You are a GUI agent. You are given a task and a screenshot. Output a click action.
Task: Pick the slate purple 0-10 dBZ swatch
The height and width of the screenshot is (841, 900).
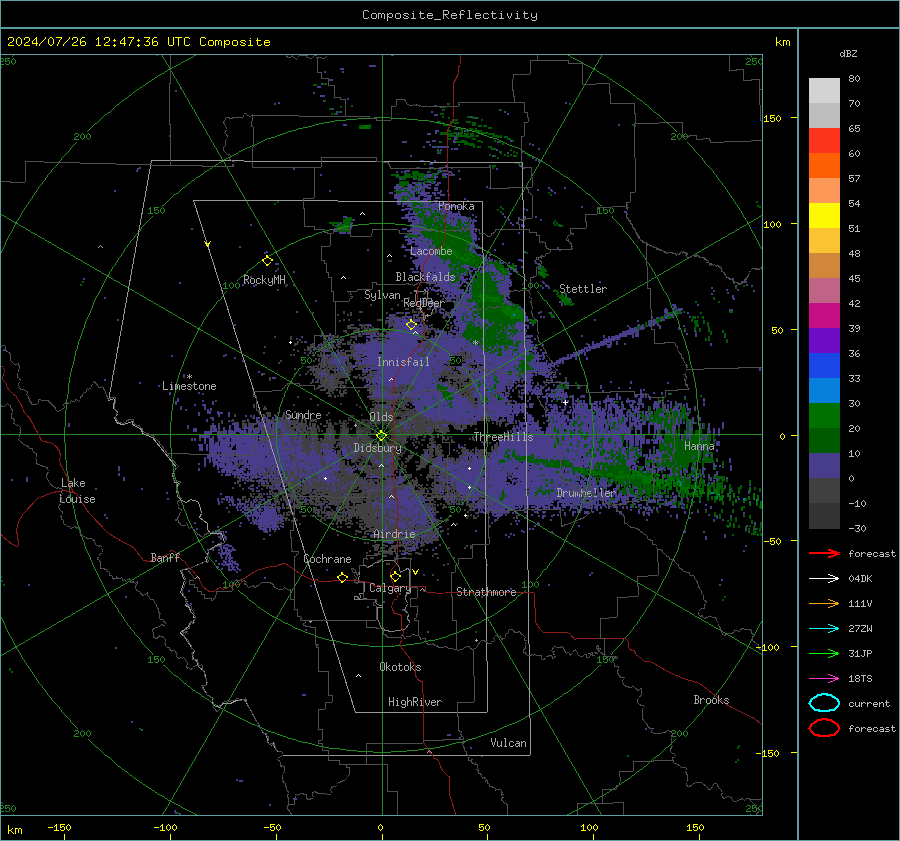click(824, 465)
